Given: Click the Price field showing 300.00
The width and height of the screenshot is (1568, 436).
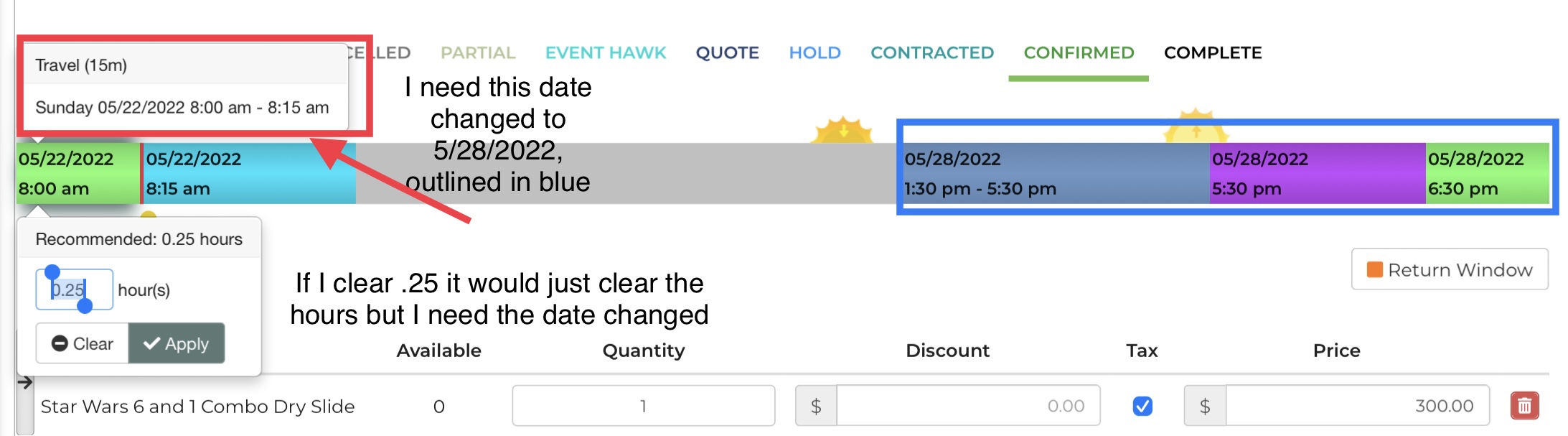Looking at the screenshot, I should pos(1356,406).
